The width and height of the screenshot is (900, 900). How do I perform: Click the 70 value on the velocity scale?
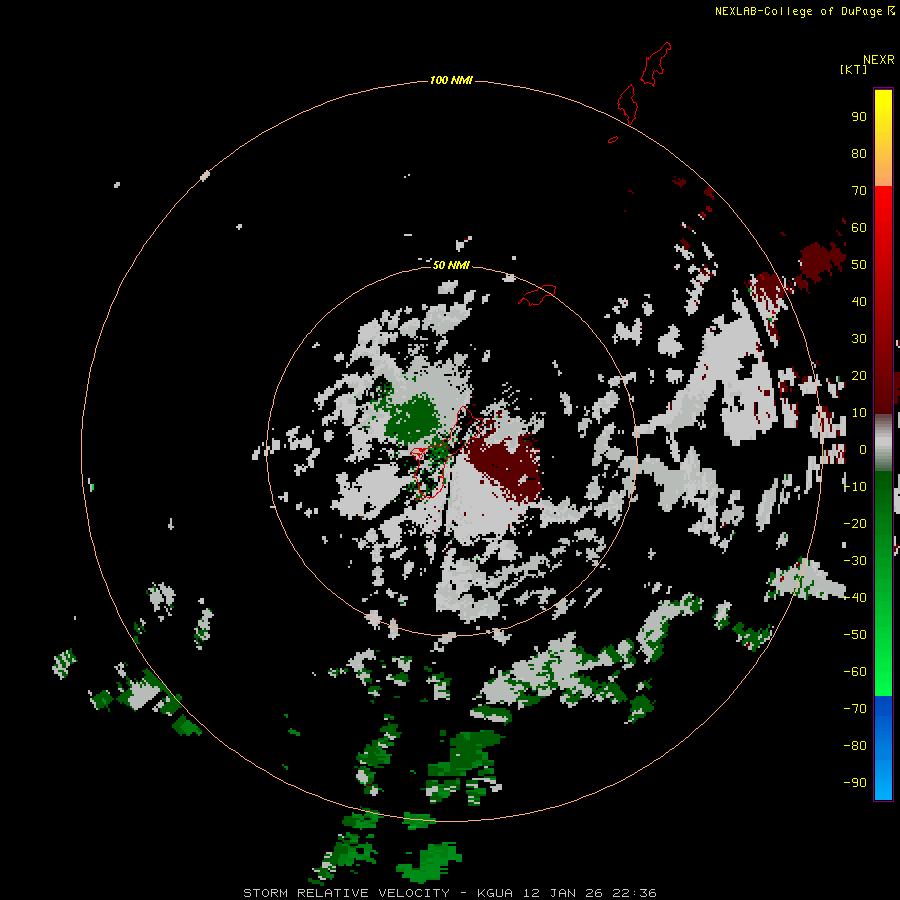click(x=859, y=191)
